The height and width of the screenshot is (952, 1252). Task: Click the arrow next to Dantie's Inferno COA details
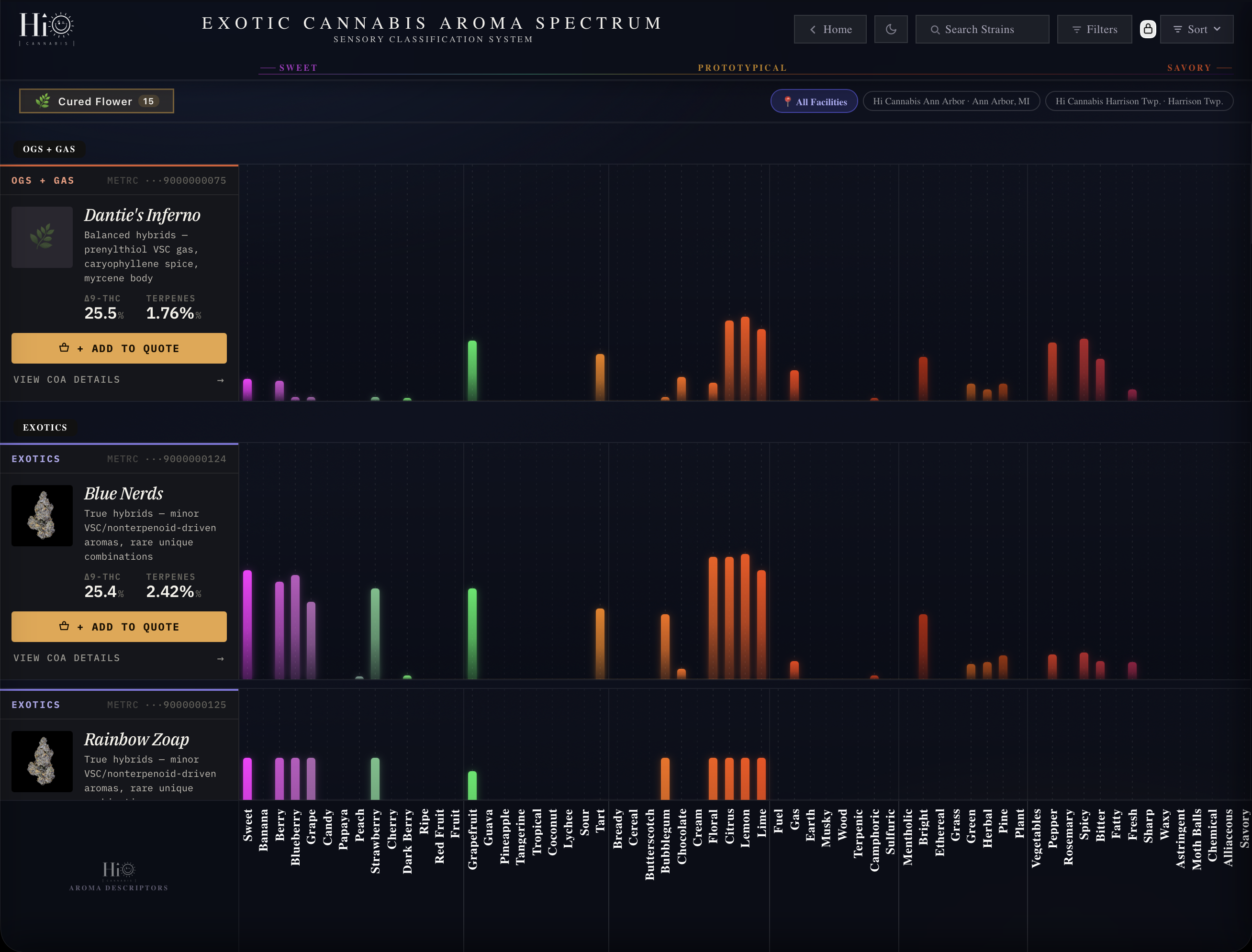click(x=221, y=380)
